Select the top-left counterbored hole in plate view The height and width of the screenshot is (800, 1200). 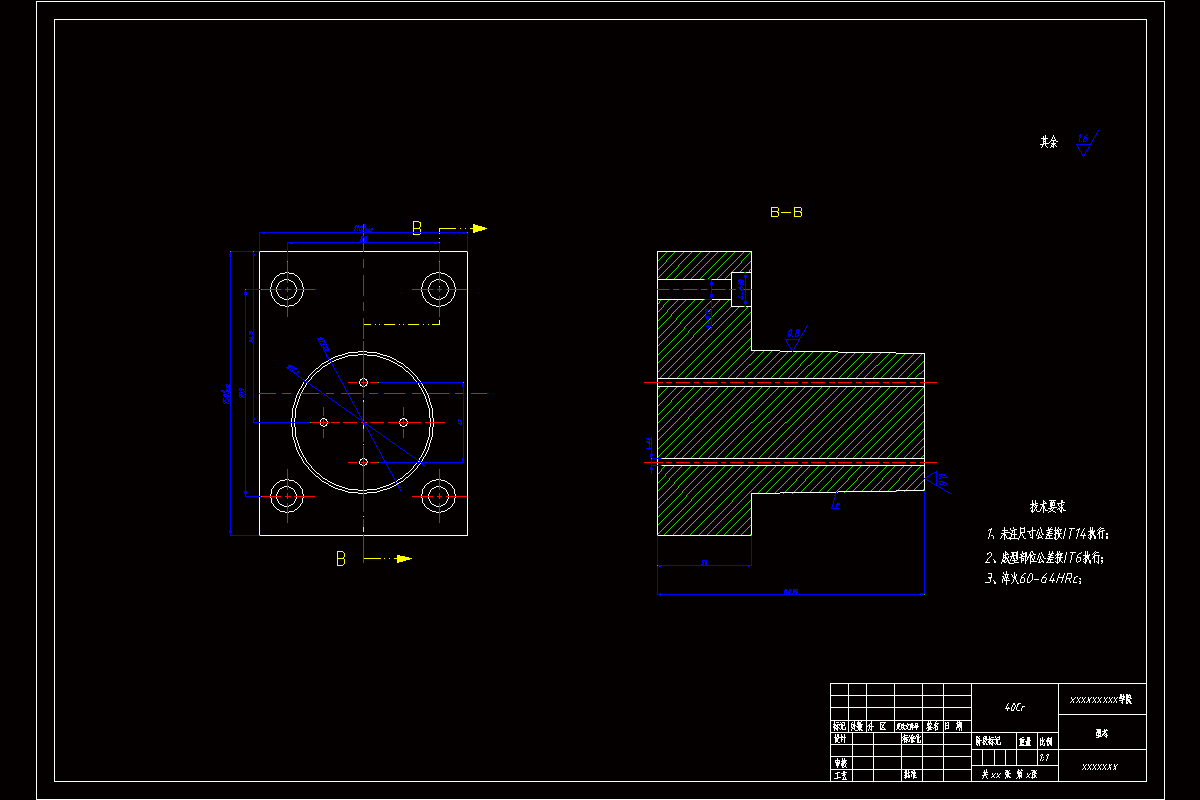click(288, 290)
